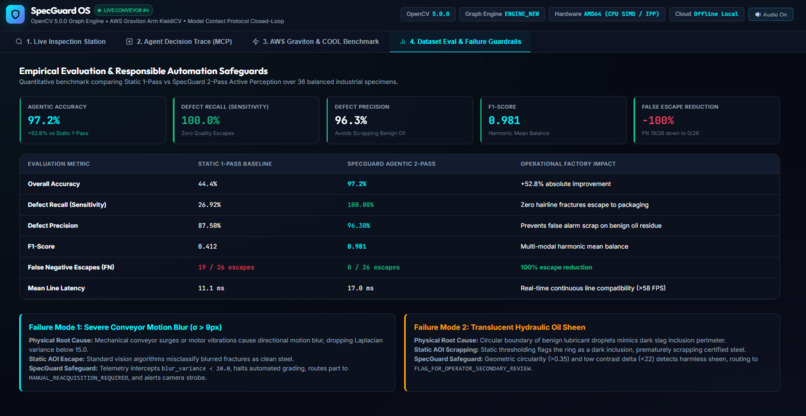Click the 11.1 ms latency value
This screenshot has width=806, height=416.
[211, 288]
